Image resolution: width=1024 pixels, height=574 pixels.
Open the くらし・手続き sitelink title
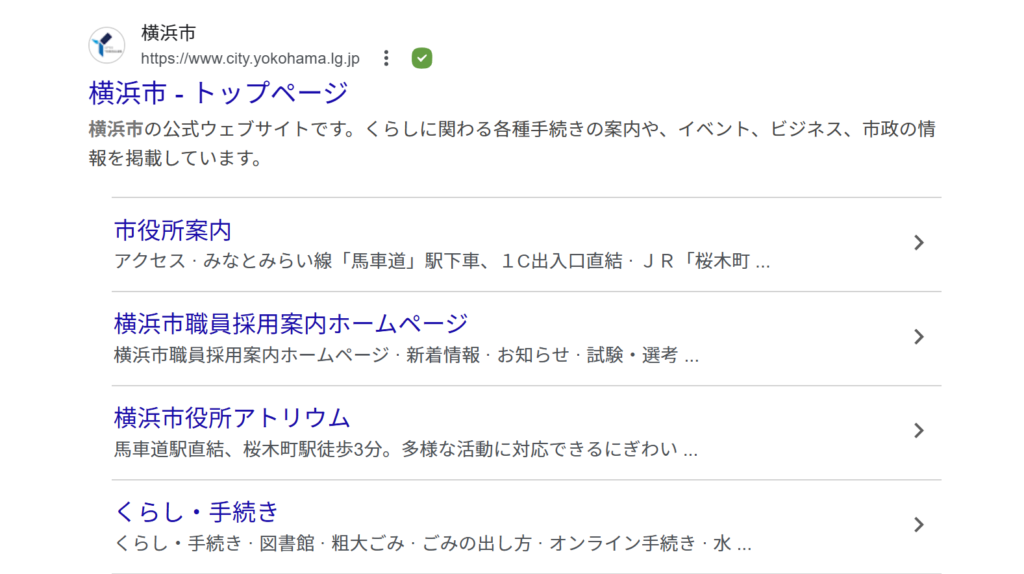point(197,512)
